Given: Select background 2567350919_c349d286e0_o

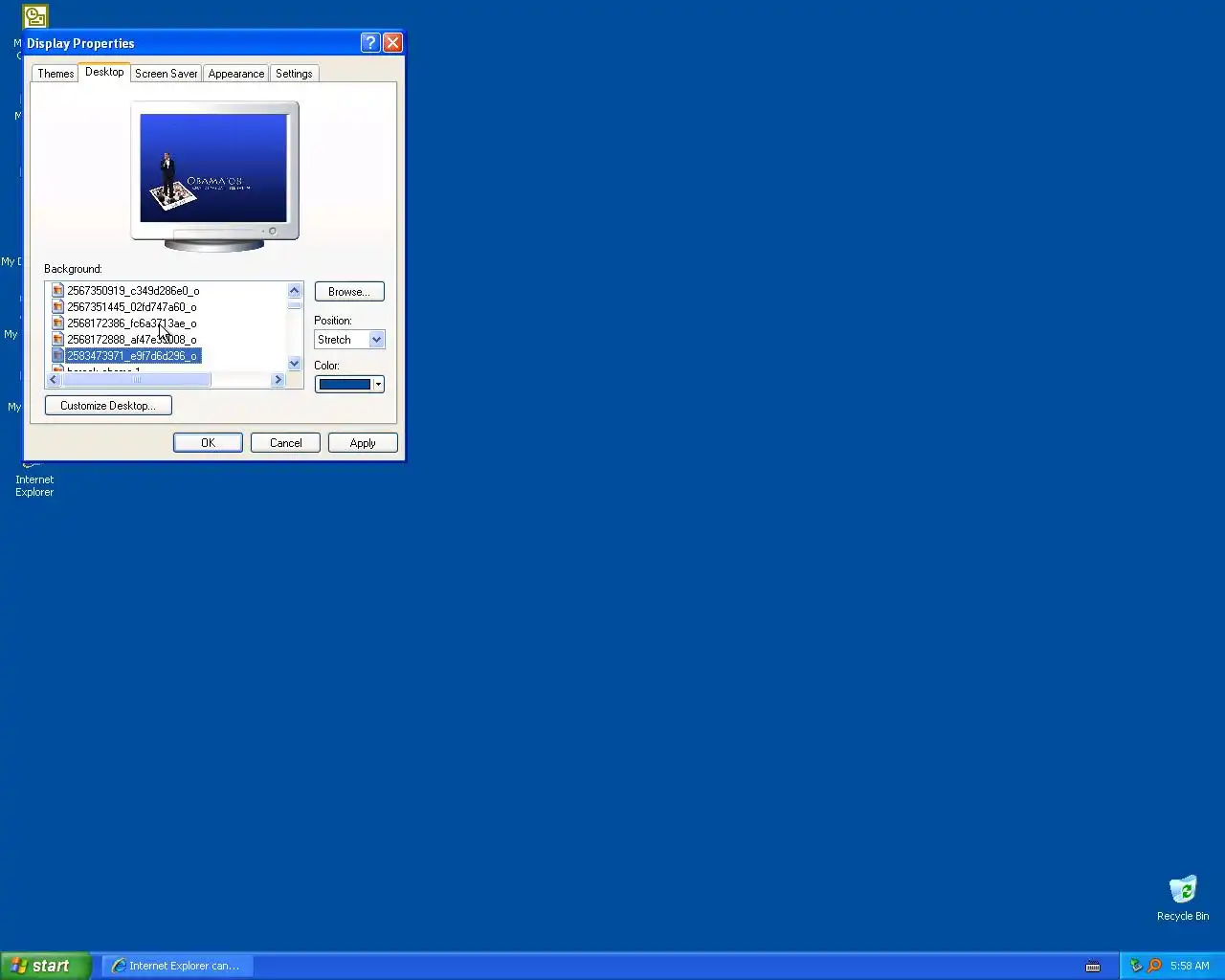Looking at the screenshot, I should point(133,291).
